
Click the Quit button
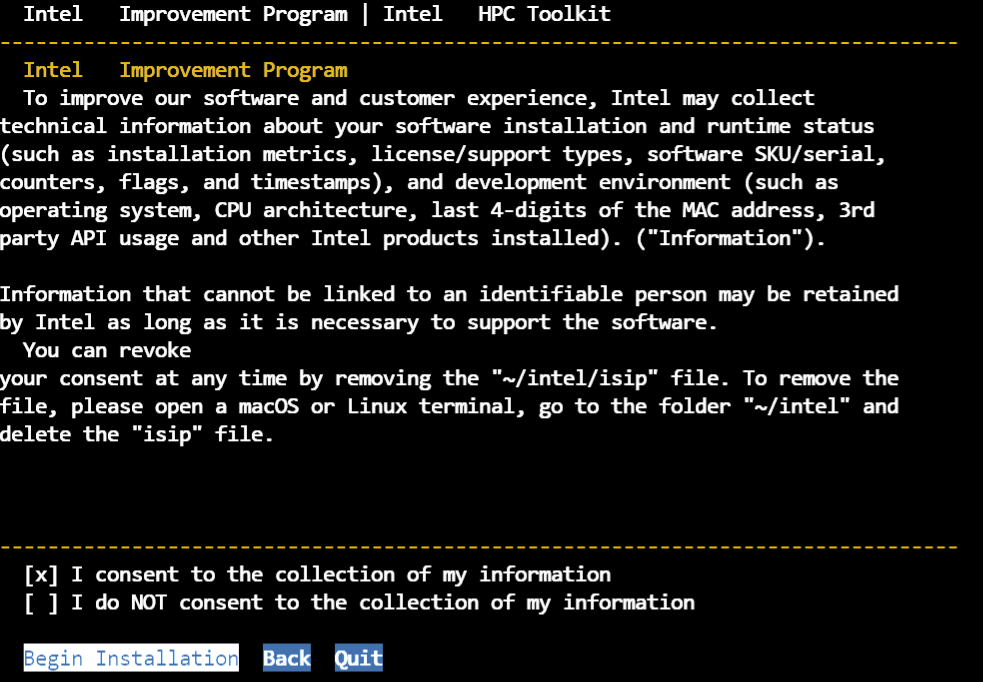coord(358,657)
